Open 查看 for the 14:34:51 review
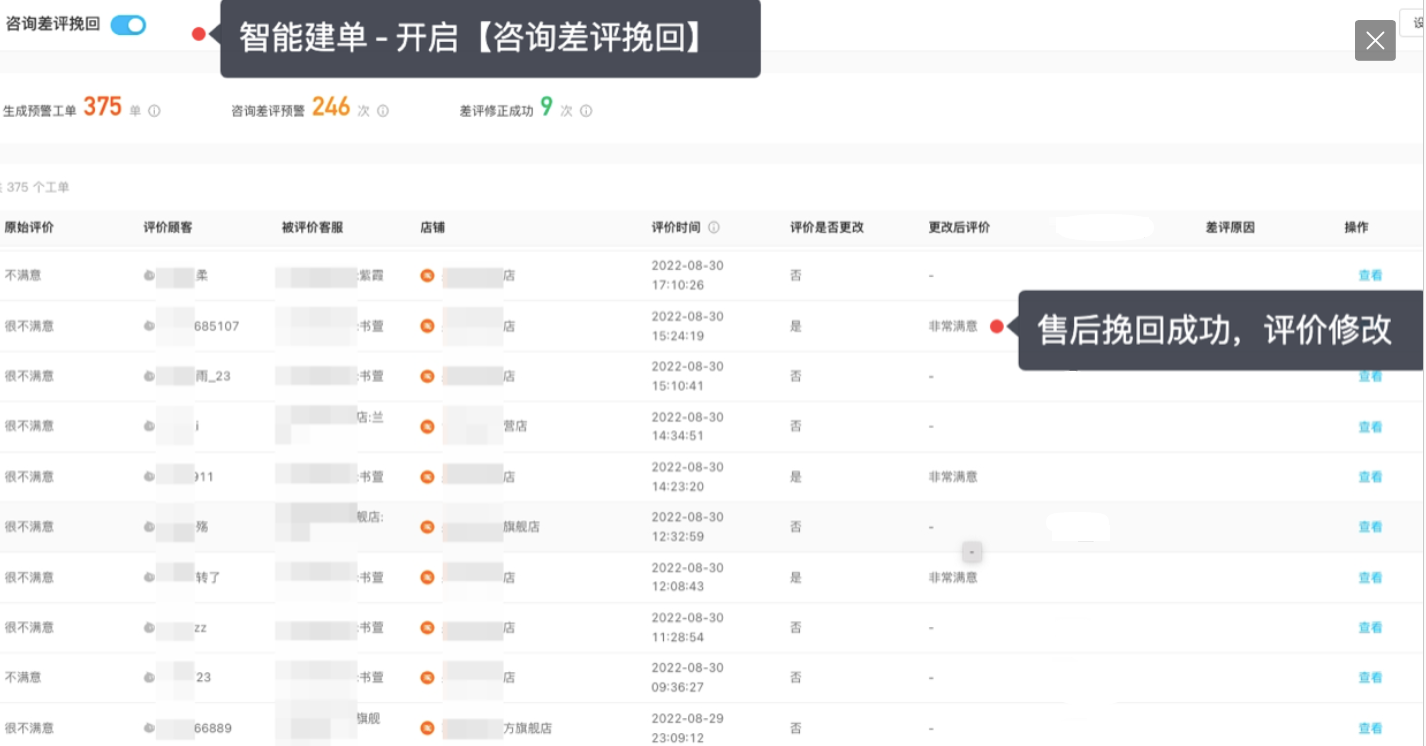 click(1370, 427)
